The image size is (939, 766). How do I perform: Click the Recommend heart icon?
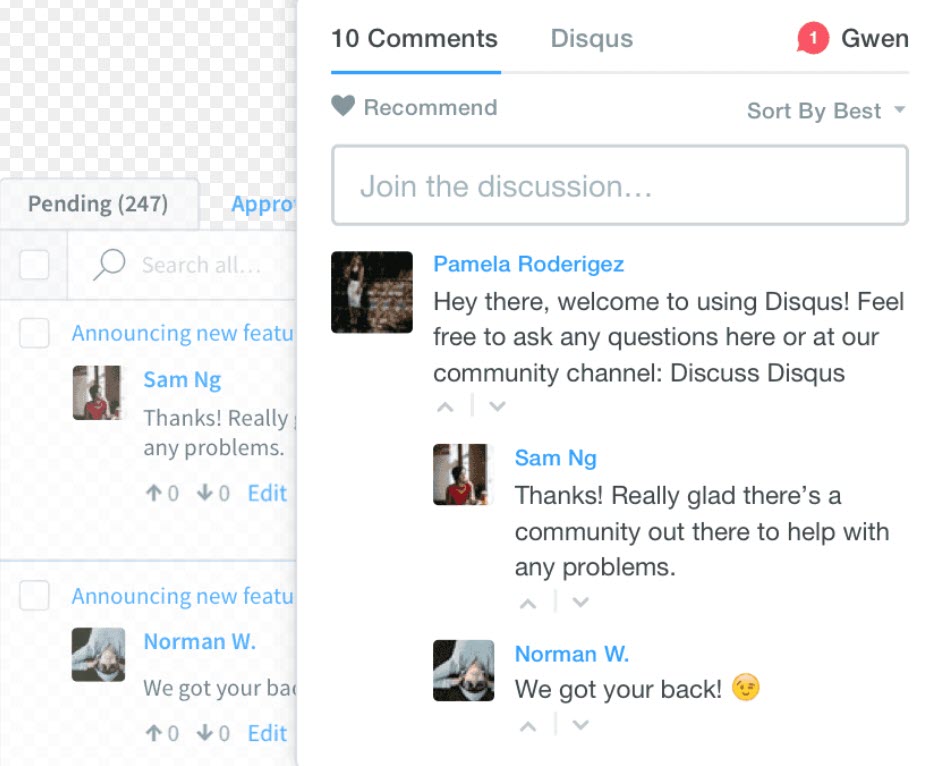coord(343,106)
